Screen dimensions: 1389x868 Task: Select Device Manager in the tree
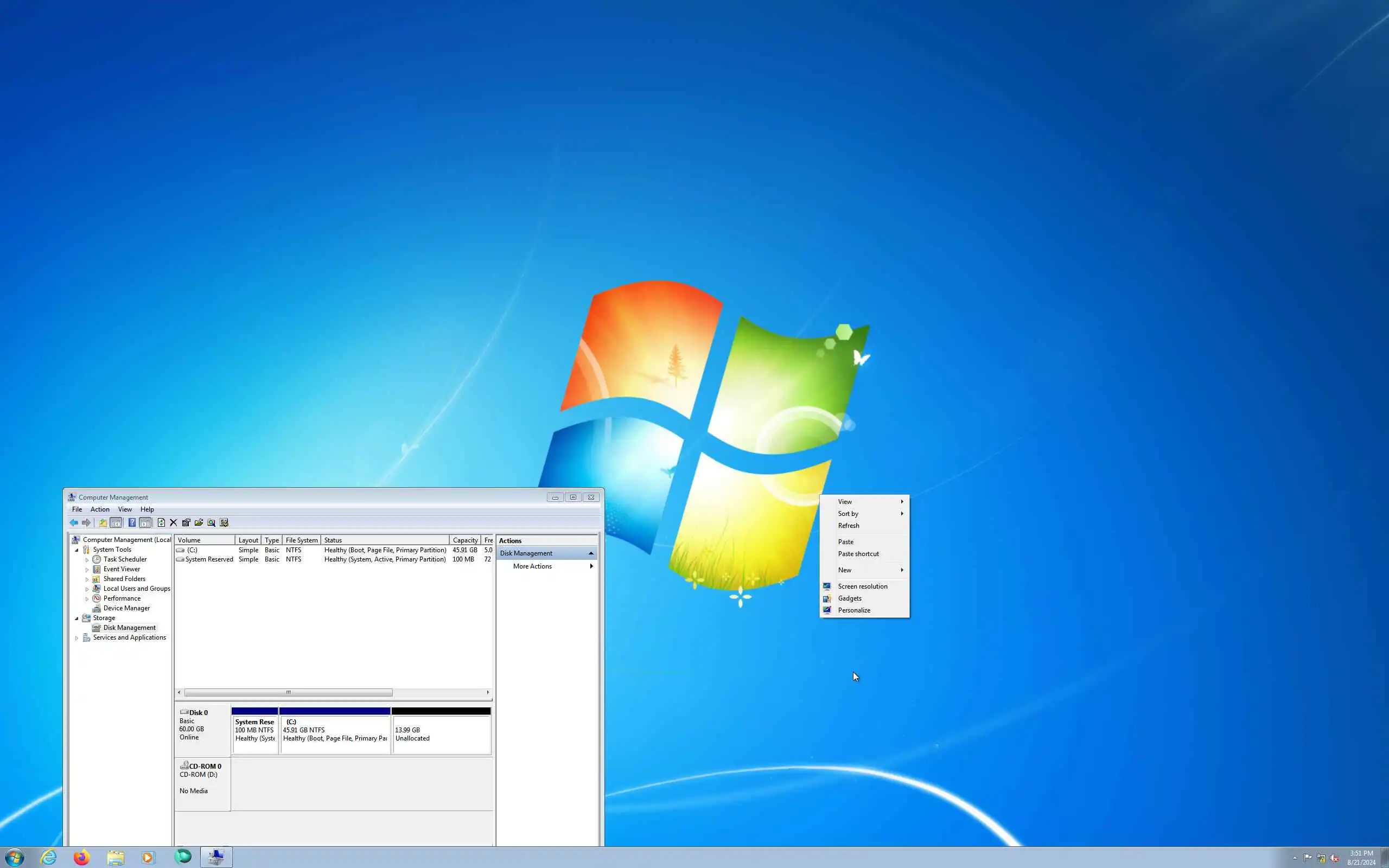(x=126, y=608)
